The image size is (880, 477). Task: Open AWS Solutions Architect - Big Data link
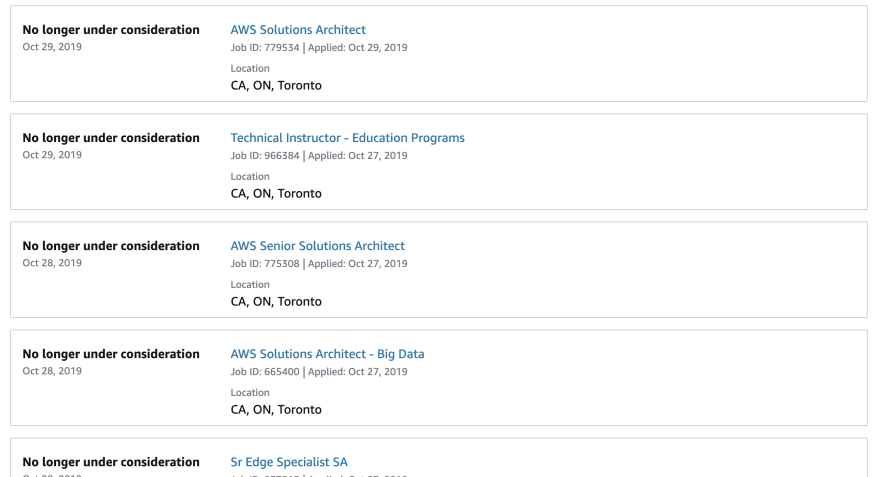click(327, 354)
